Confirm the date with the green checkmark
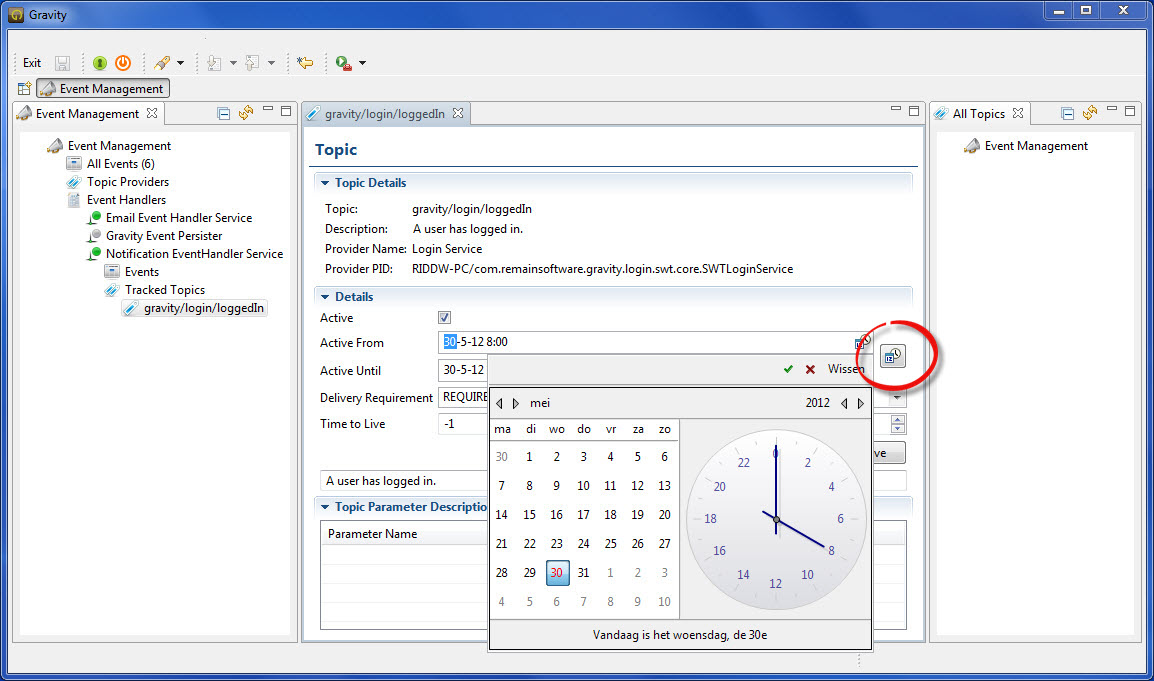This screenshot has width=1154, height=681. pyautogui.click(x=788, y=369)
